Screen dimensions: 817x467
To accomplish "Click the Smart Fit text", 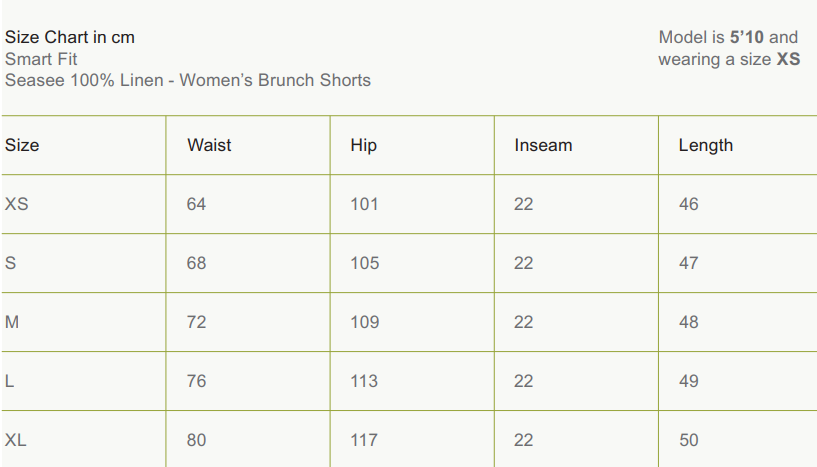I will [x=41, y=59].
